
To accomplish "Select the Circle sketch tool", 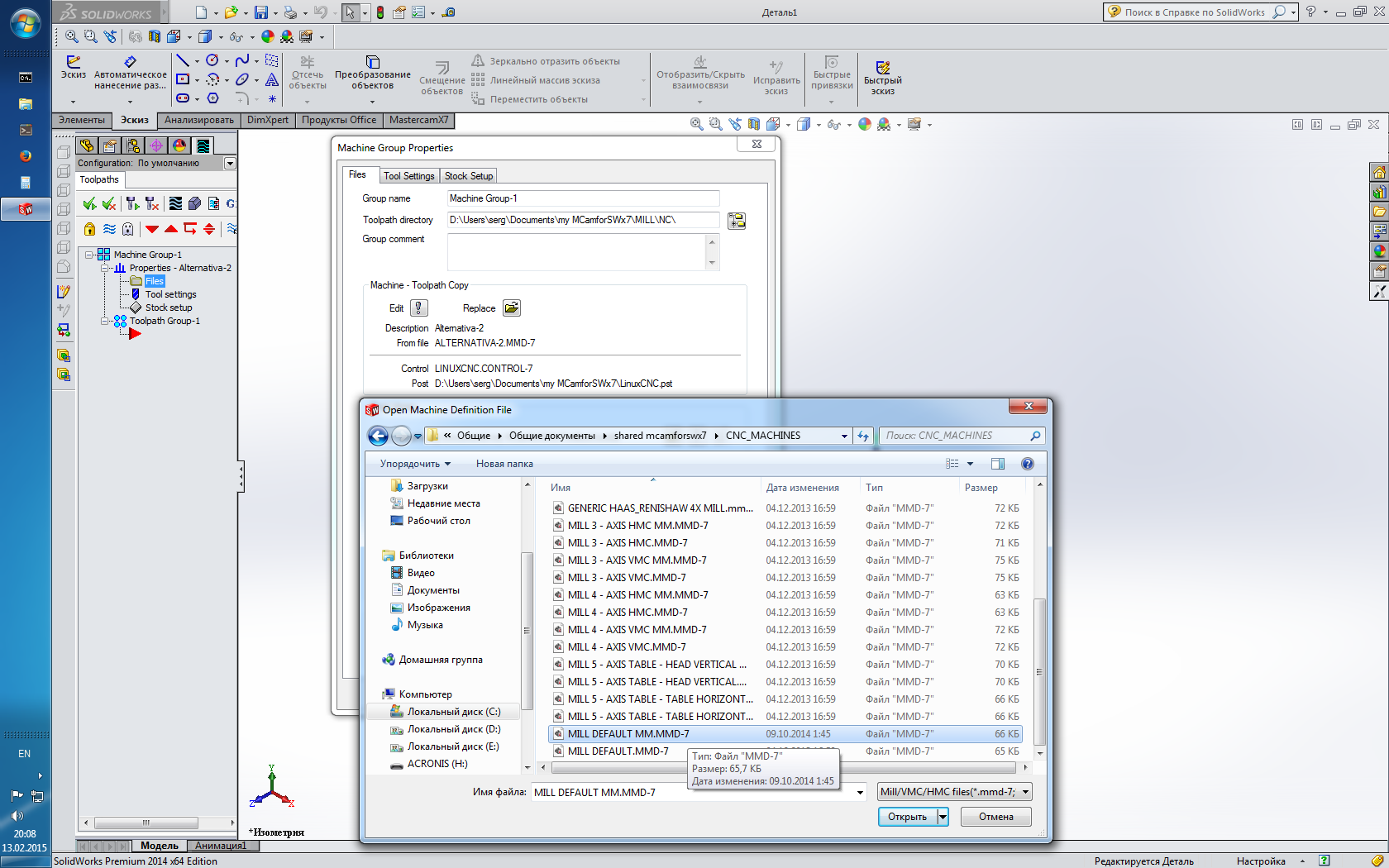I will [x=212, y=60].
